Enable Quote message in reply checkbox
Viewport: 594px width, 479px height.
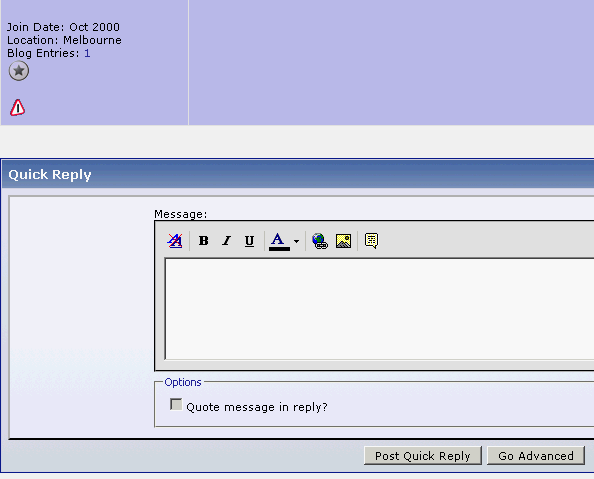pos(176,404)
